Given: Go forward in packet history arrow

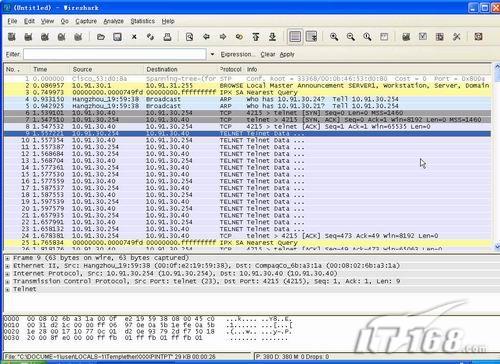Looking at the screenshot, I should click(x=223, y=37).
